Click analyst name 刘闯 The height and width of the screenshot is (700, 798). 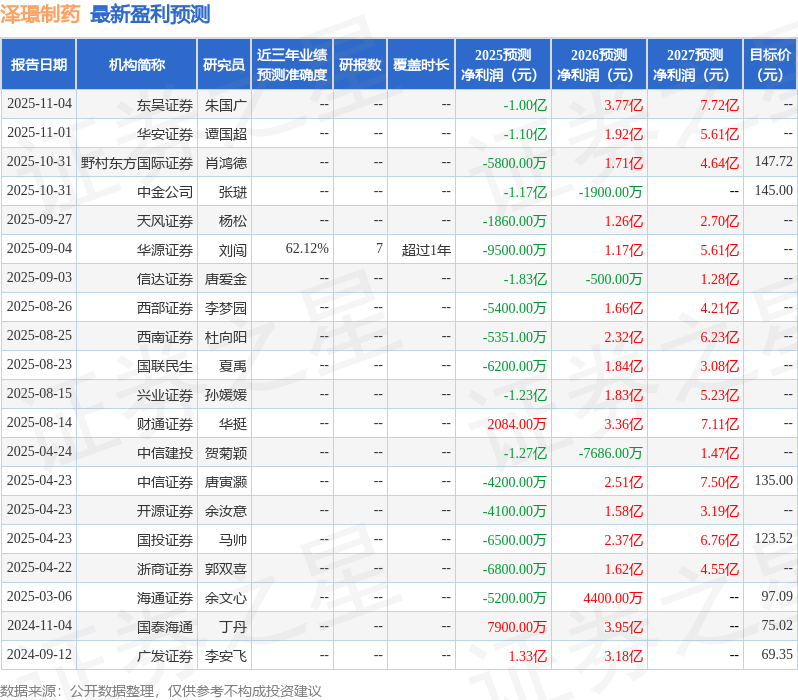pos(233,250)
